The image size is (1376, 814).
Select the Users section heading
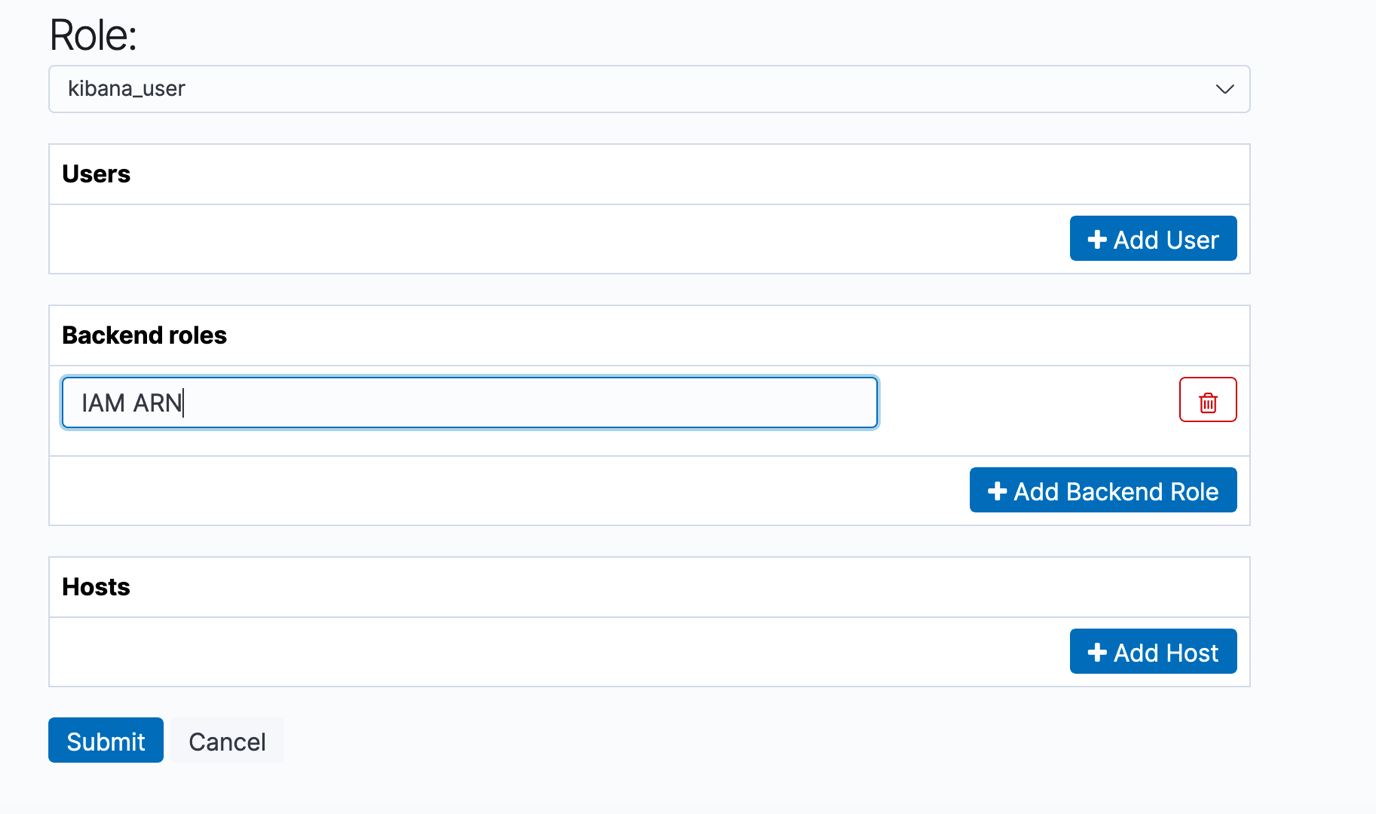[x=96, y=174]
